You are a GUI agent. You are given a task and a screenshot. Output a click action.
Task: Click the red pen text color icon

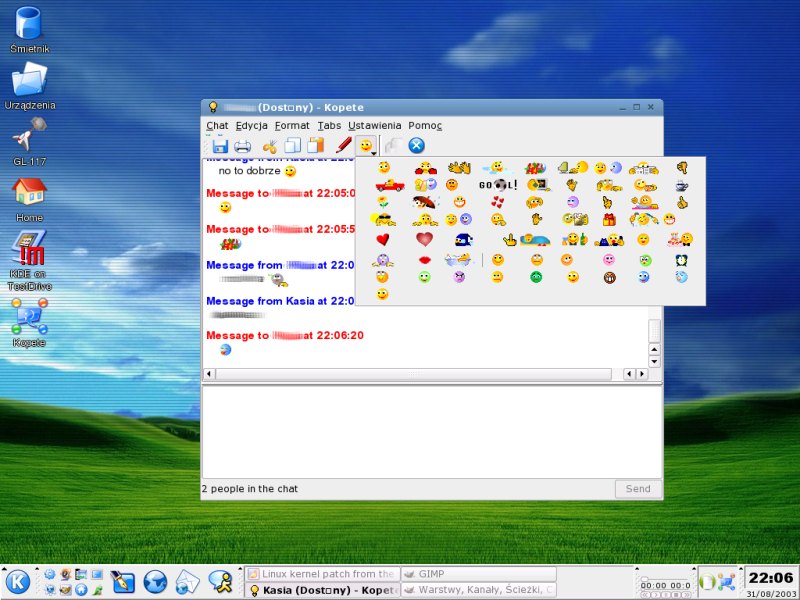(x=343, y=145)
